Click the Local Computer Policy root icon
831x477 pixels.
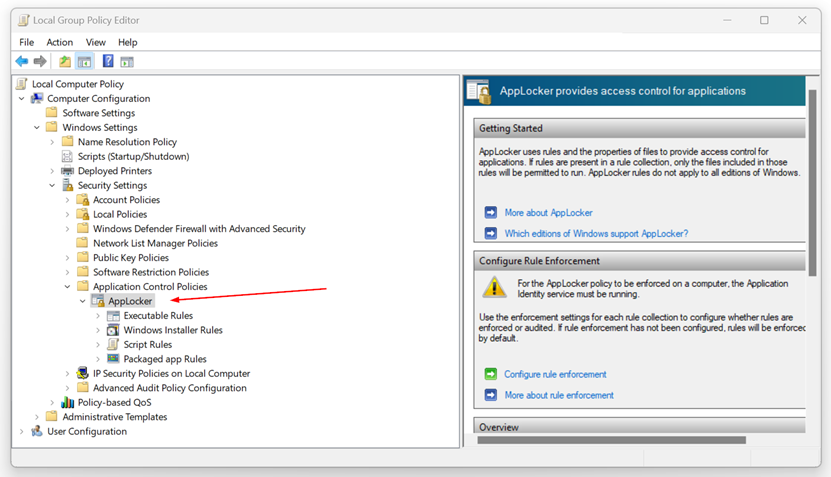pos(22,84)
